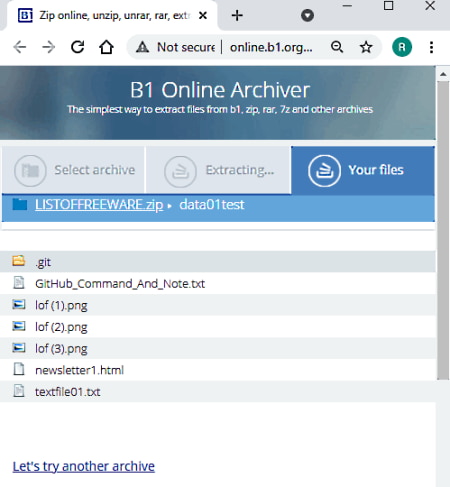Open the zoom magnifier in address bar
This screenshot has width=450, height=487.
(337, 47)
